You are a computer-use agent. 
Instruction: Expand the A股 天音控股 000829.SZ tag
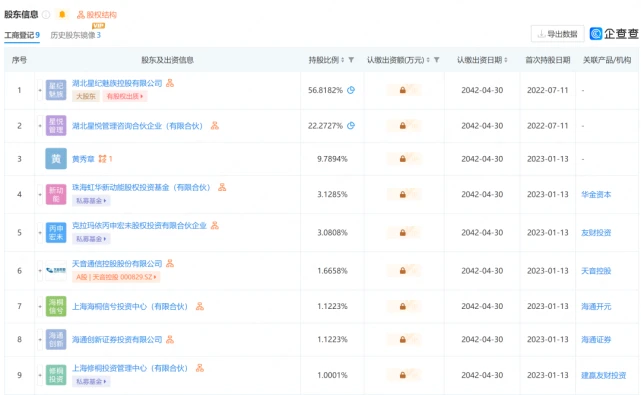click(117, 277)
